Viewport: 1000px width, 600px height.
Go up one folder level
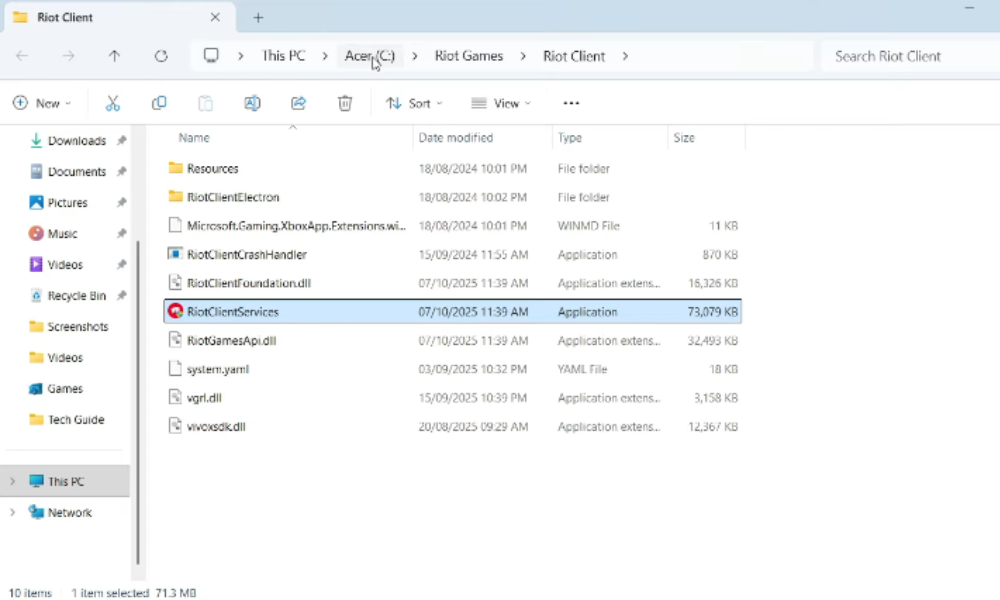114,56
